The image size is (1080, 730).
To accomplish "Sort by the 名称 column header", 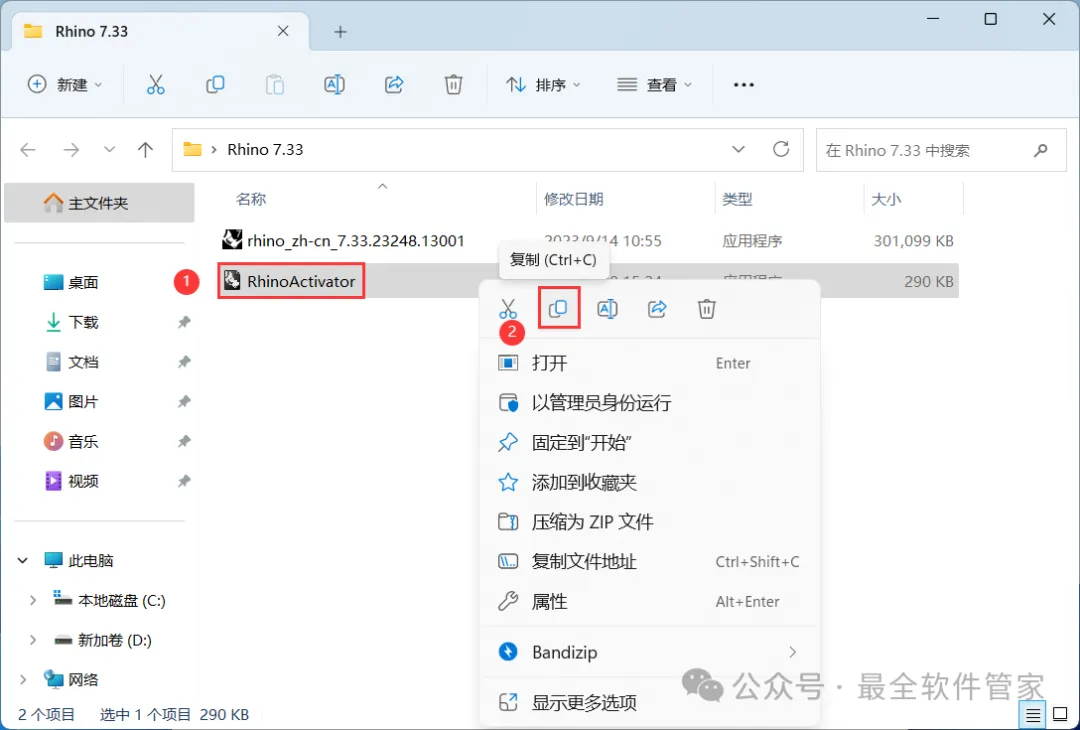I will (251, 199).
